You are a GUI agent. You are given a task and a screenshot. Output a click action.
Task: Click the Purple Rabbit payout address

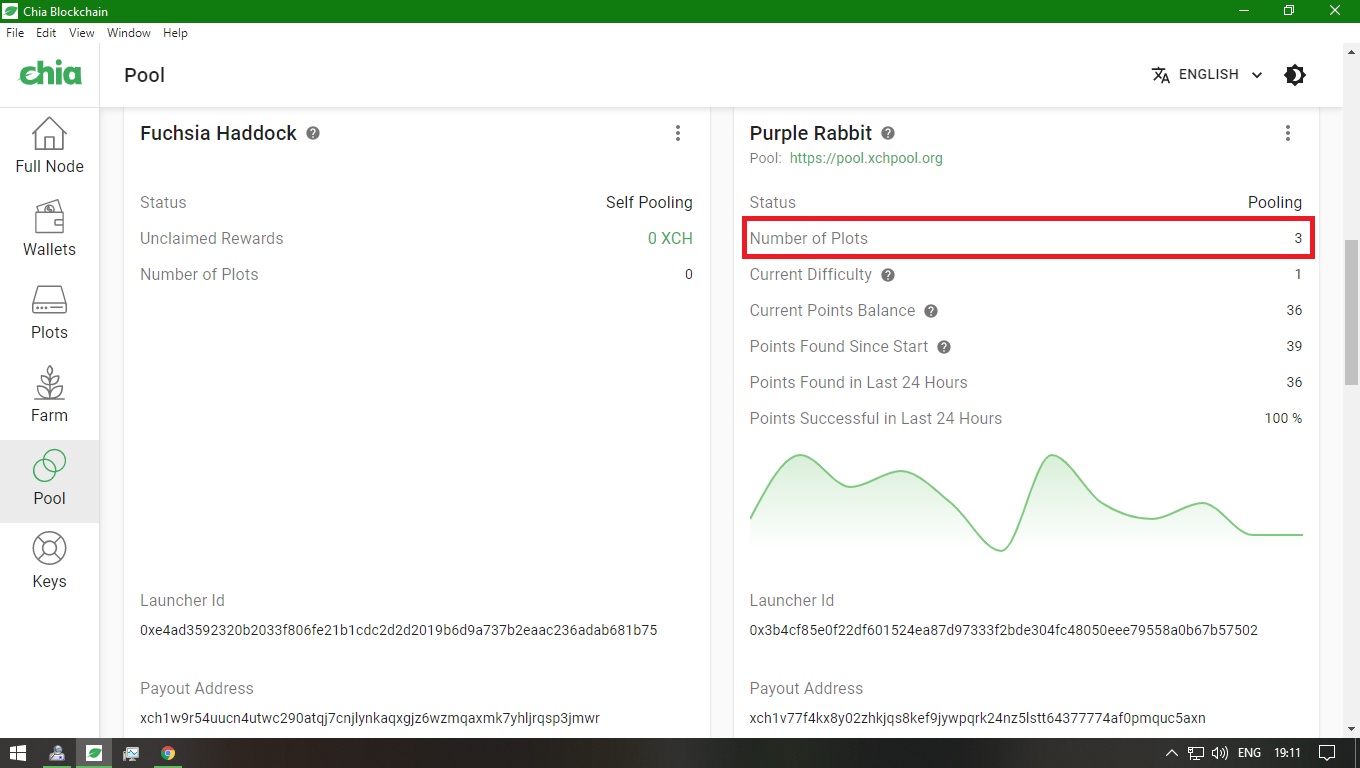tap(978, 718)
